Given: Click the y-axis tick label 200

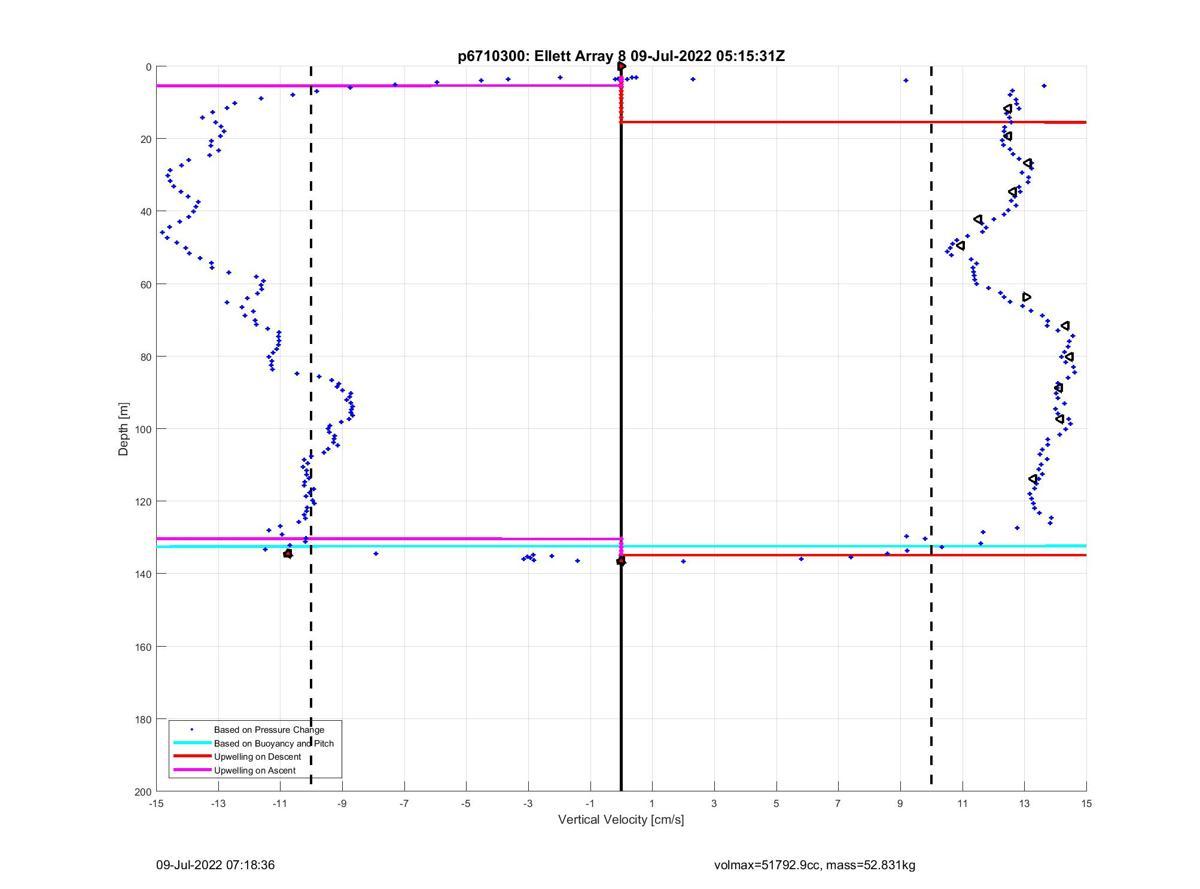Looking at the screenshot, I should tap(142, 792).
